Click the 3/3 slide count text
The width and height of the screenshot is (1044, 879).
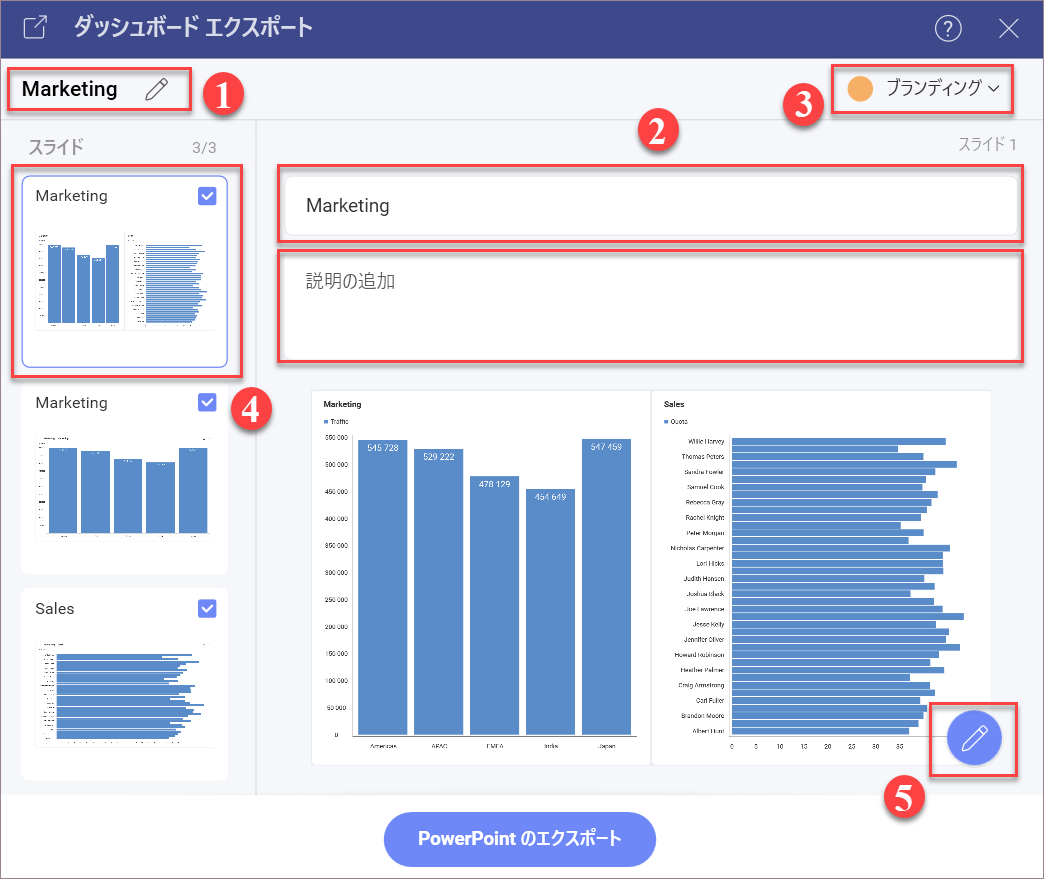[x=204, y=148]
